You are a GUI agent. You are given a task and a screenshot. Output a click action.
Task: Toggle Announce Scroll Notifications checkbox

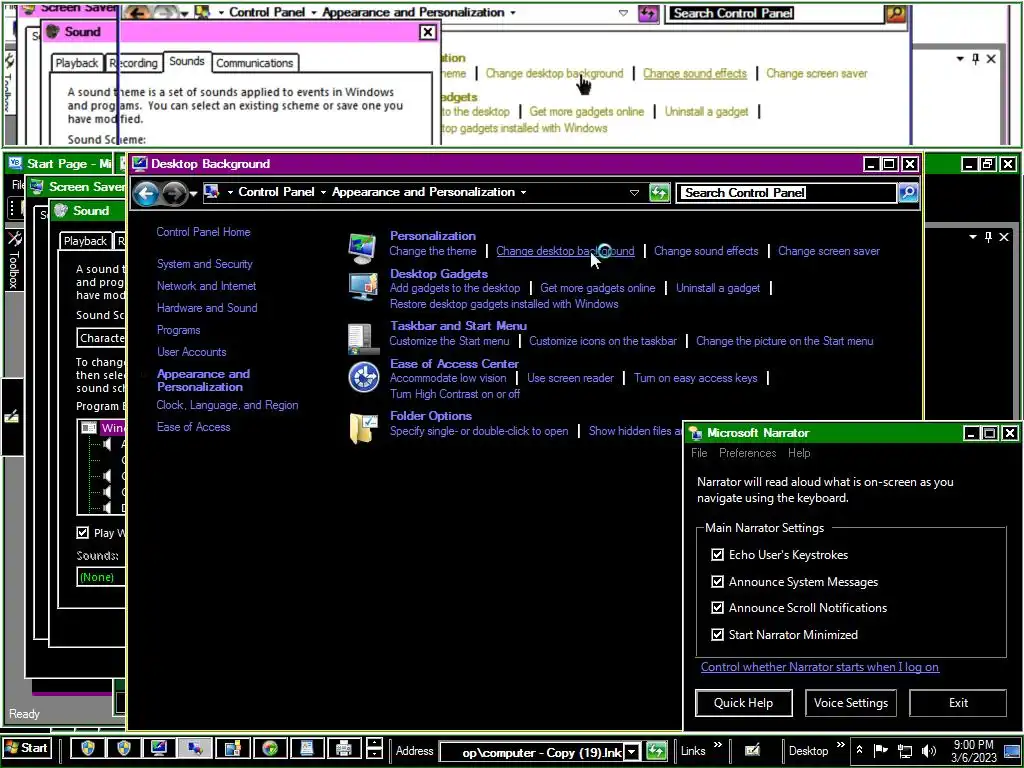[x=718, y=607]
